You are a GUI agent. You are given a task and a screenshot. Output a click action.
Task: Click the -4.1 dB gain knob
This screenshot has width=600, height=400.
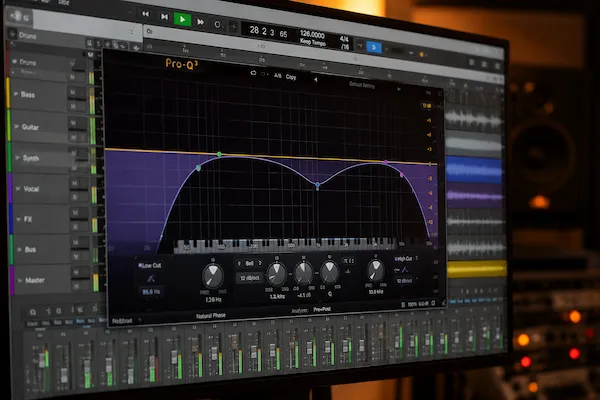click(303, 273)
